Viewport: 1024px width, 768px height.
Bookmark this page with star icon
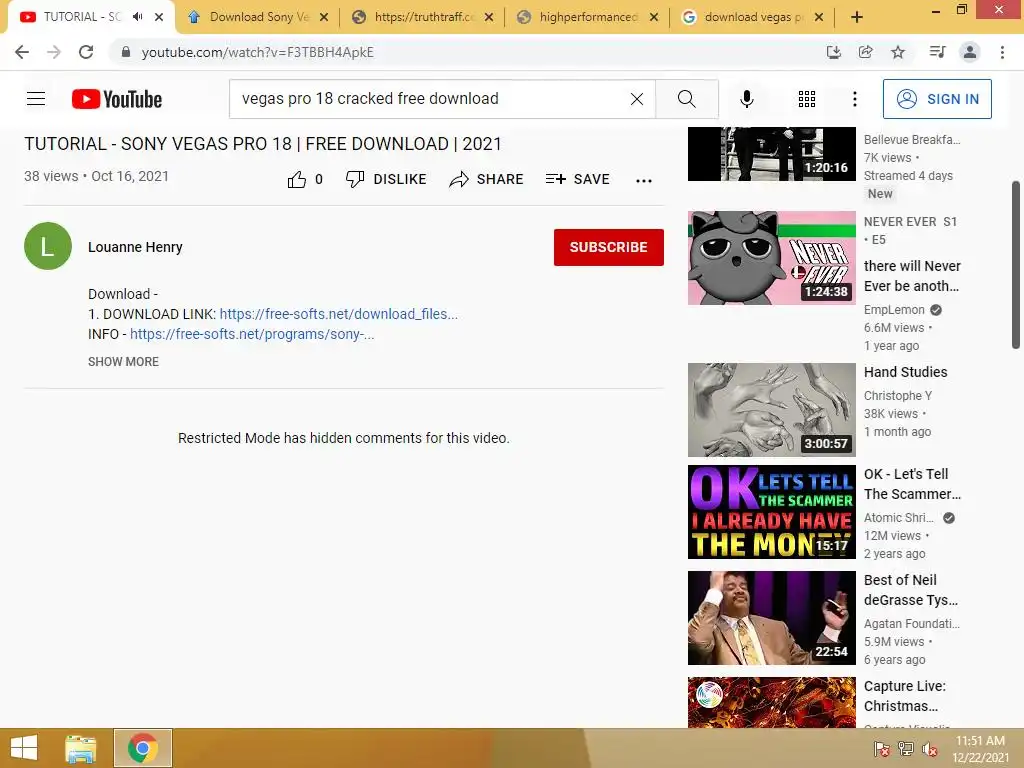898,52
